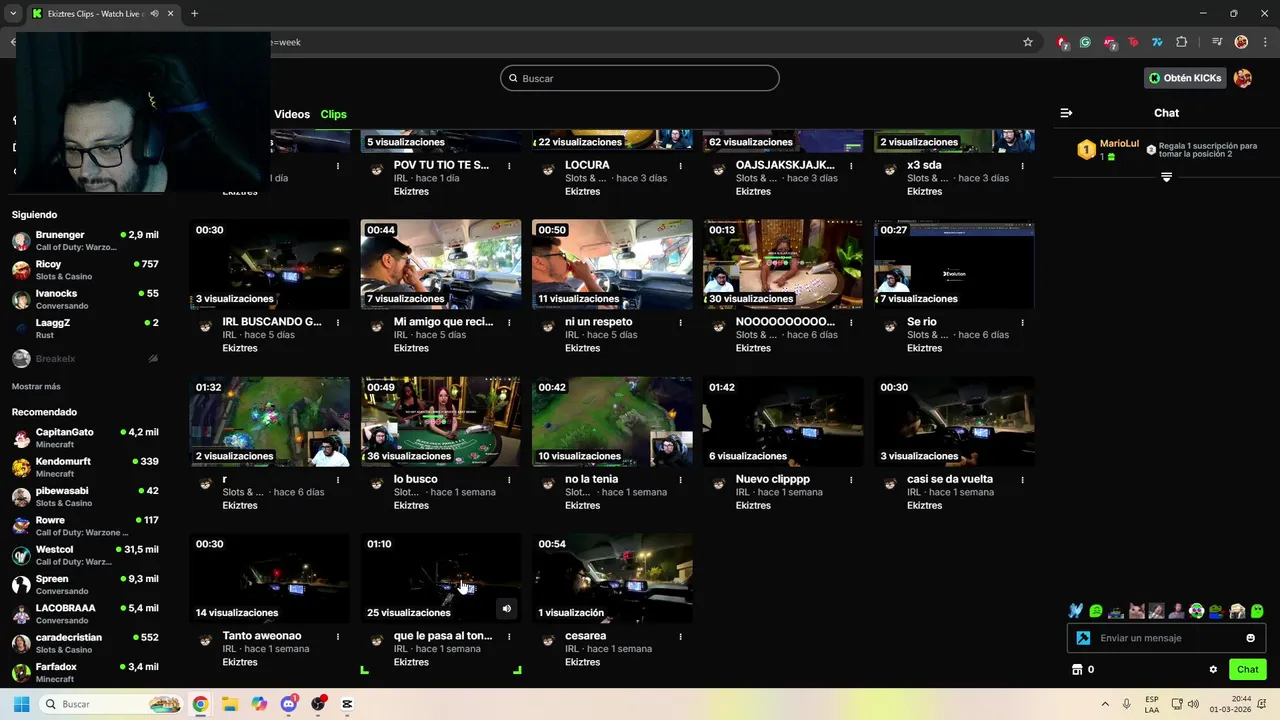
Task: Collapse the chat panel with arrow-lines icon
Action: pyautogui.click(x=1066, y=113)
